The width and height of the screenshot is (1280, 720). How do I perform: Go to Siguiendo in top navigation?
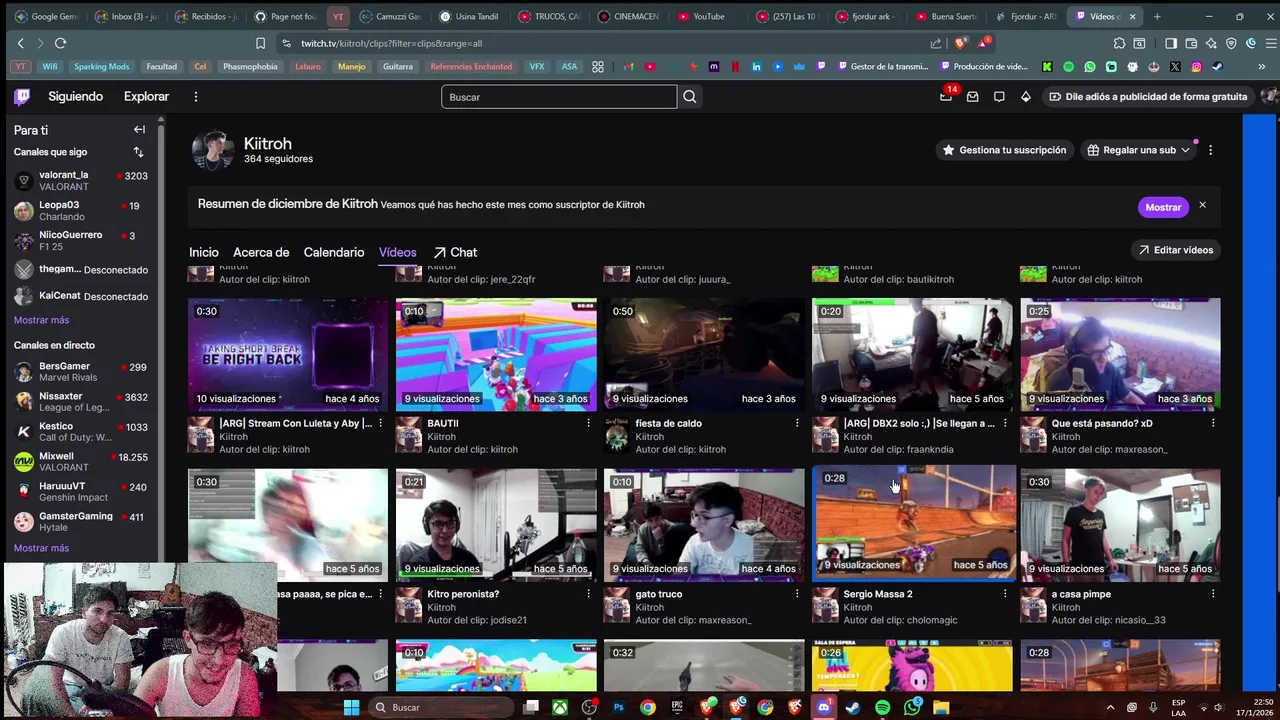click(76, 97)
